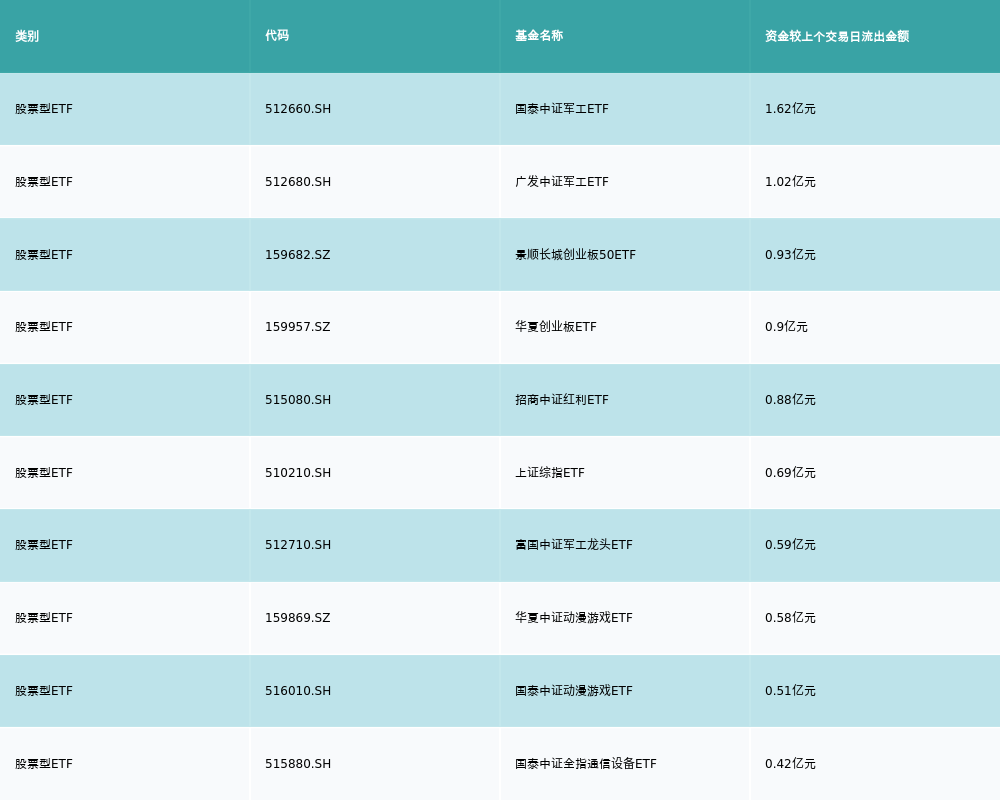
Task: Click the 0.51亿元 outflow value
Action: pos(790,691)
